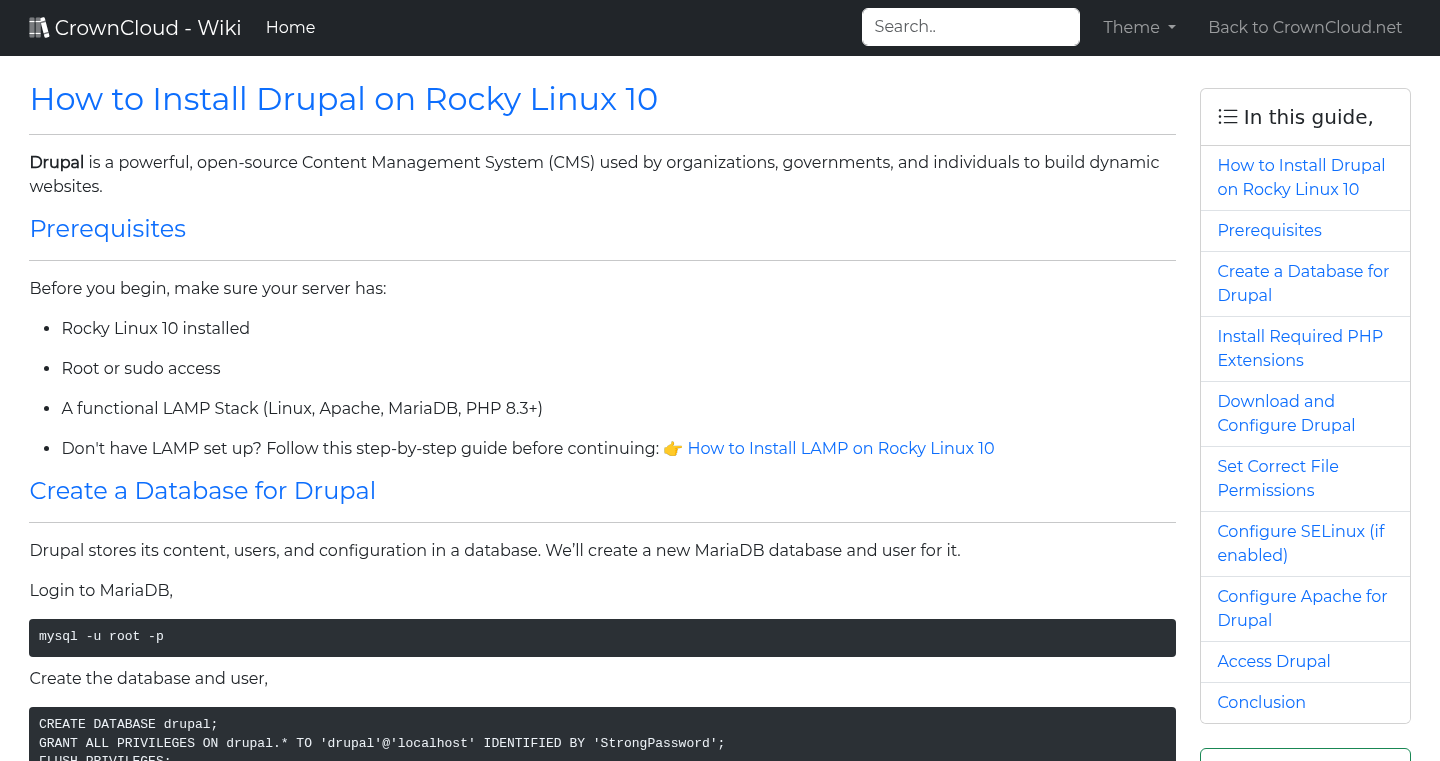The width and height of the screenshot is (1440, 761).
Task: Click the pointing finger emoji before LAMP link
Action: pyautogui.click(x=672, y=448)
